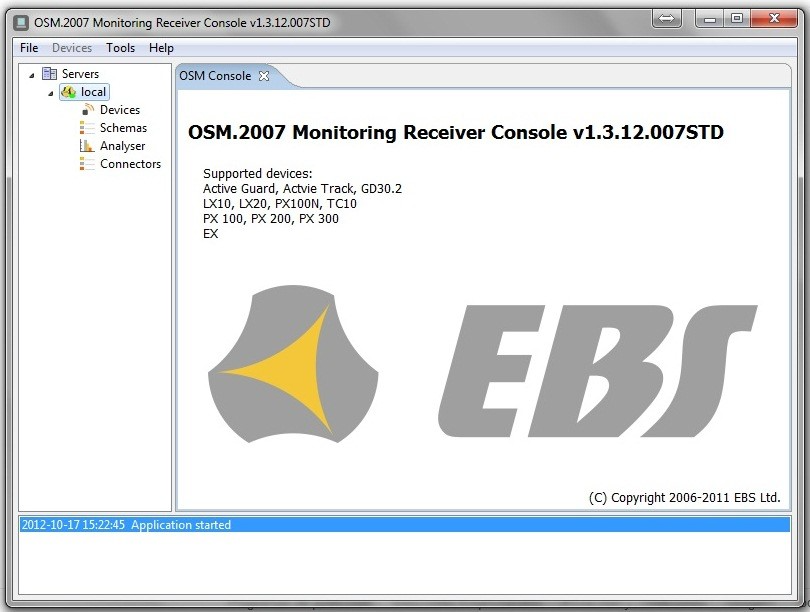Click the Servers icon in tree
This screenshot has height=612, width=810.
click(49, 73)
